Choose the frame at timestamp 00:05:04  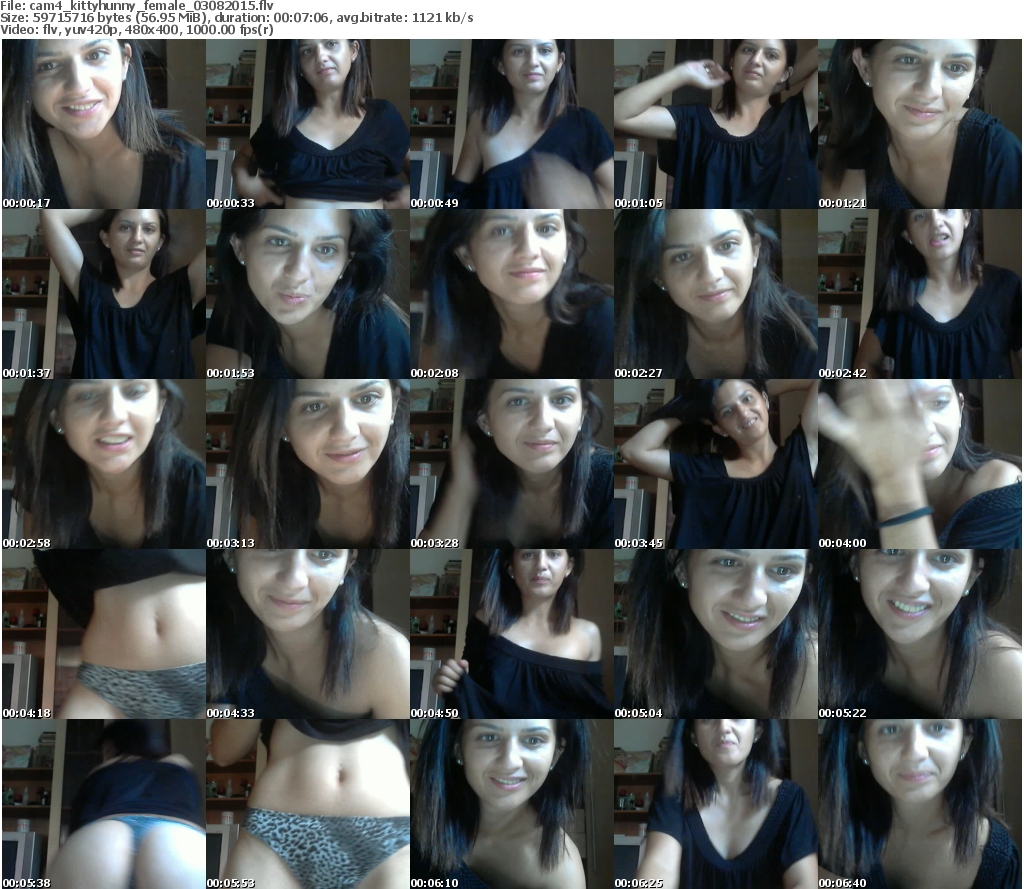pos(716,634)
